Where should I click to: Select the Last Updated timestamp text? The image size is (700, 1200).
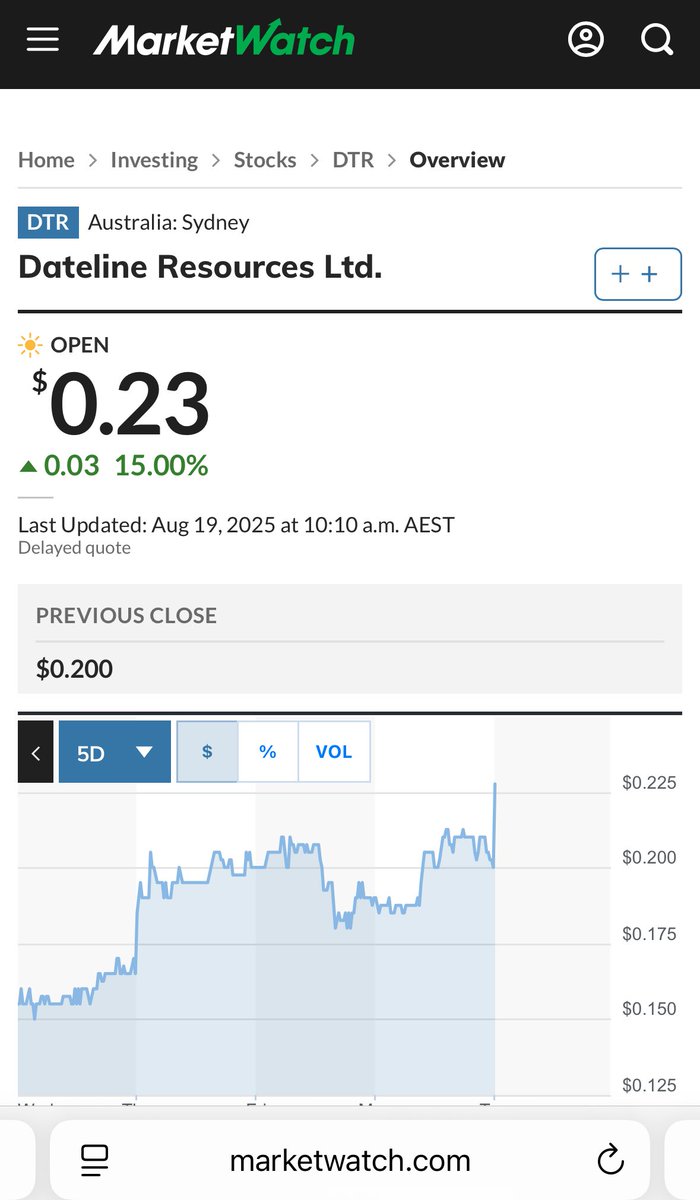tap(236, 524)
